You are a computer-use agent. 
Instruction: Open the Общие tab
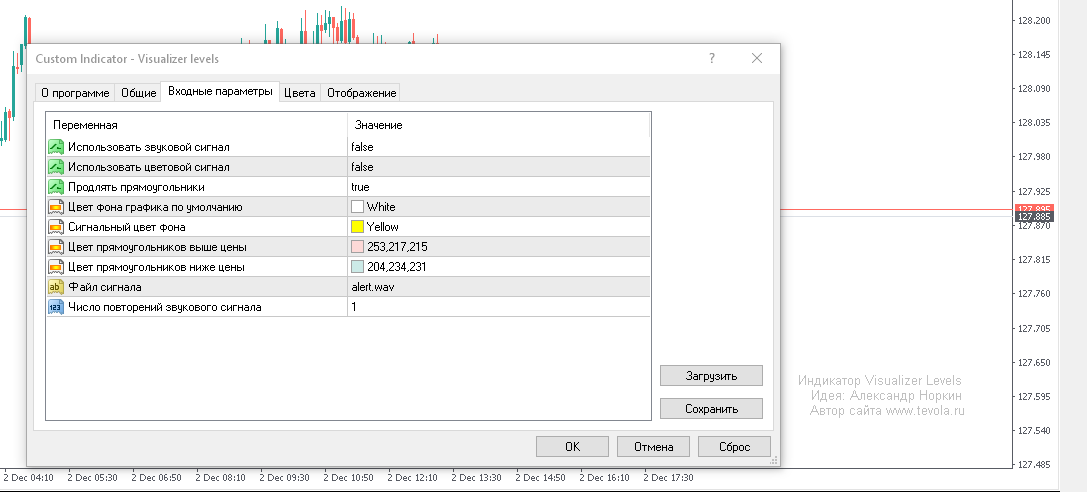tap(139, 93)
